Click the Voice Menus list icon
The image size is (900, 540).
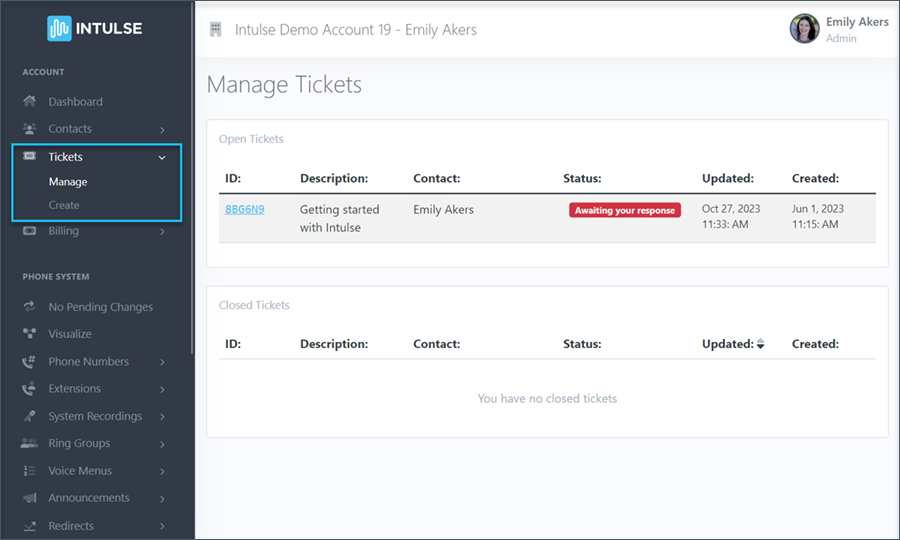29,471
